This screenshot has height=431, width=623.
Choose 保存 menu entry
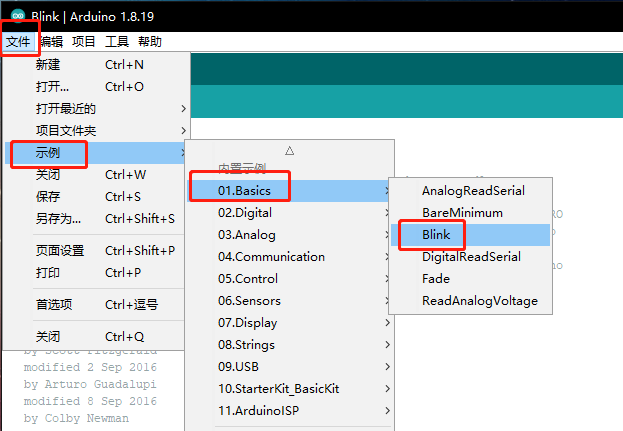(95, 197)
